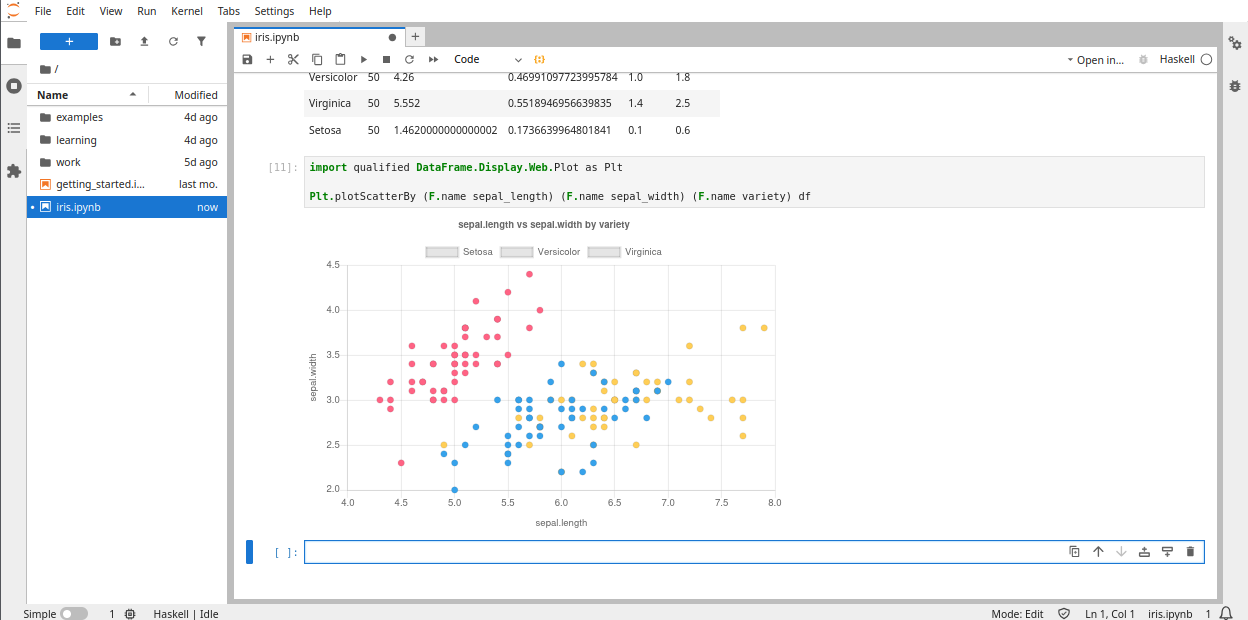Screen dimensions: 1248x620
Task: Open the Debugger panel on right sidebar
Action: click(1235, 86)
